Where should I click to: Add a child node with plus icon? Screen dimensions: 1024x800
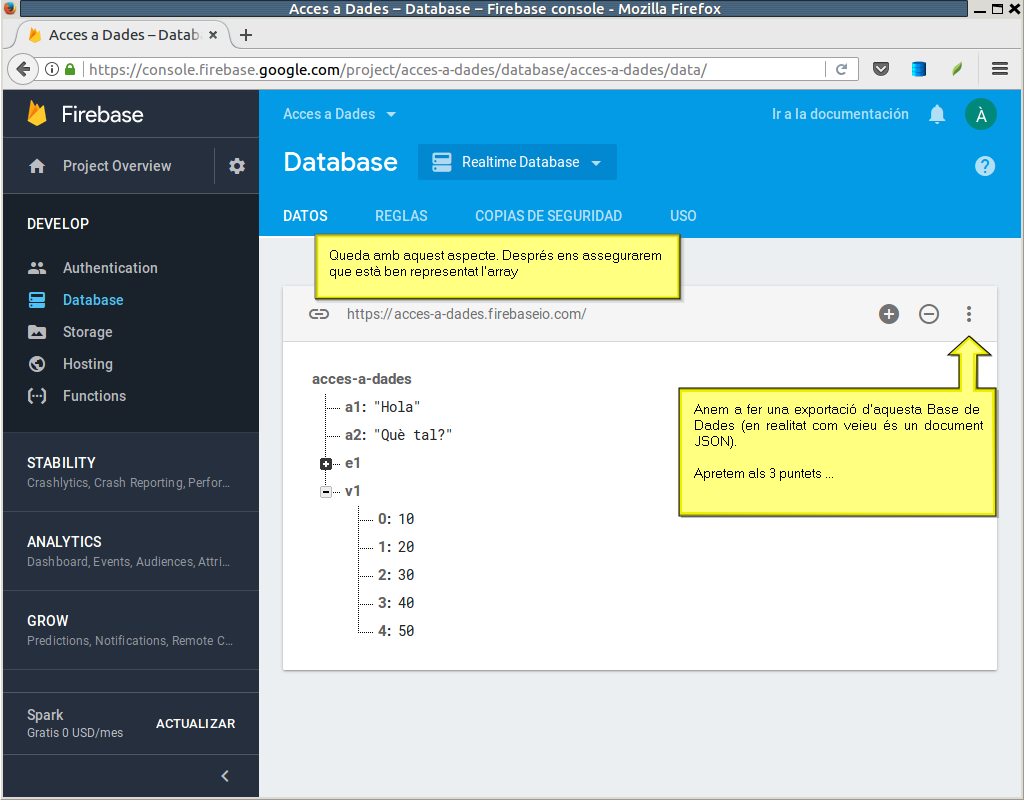pos(889,314)
